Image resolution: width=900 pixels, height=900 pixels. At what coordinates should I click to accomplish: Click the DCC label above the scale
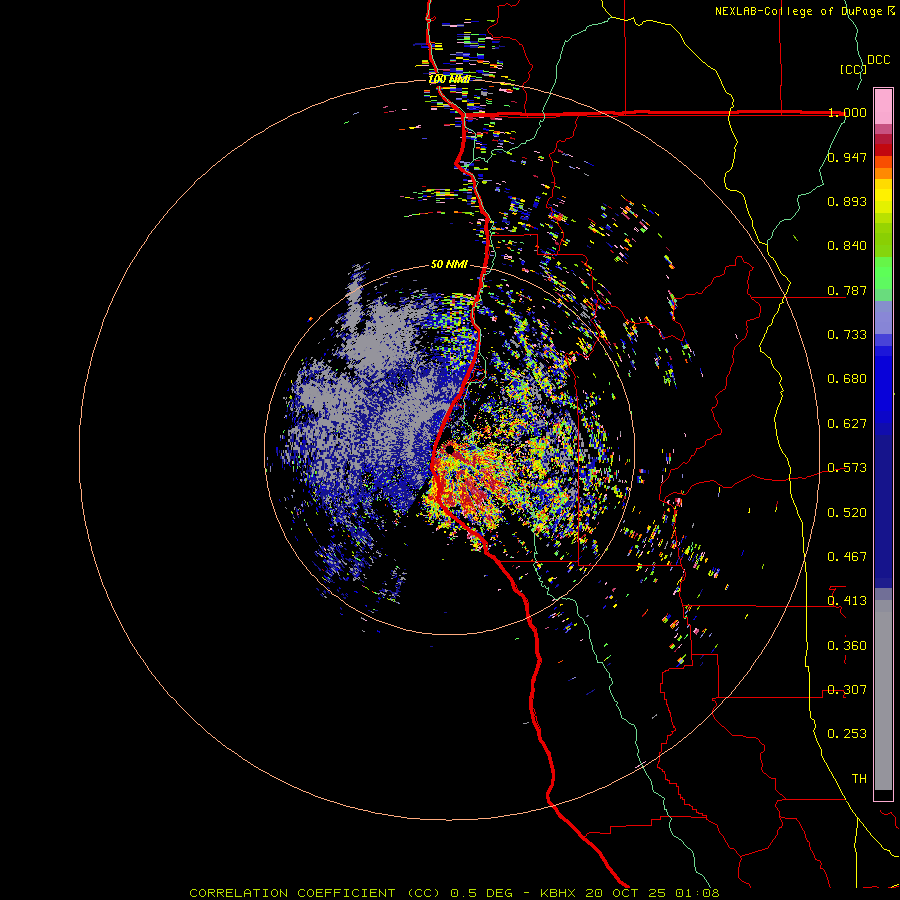878,60
